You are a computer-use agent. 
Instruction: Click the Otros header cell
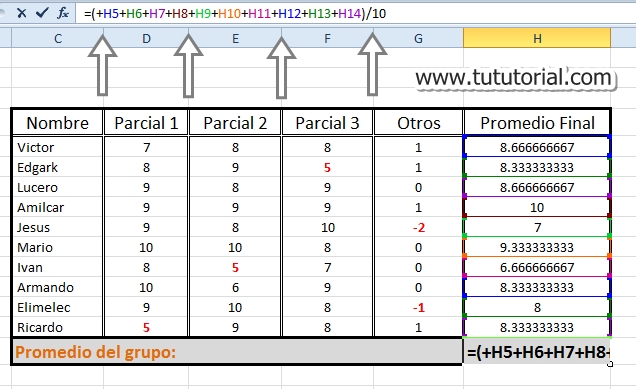point(418,123)
